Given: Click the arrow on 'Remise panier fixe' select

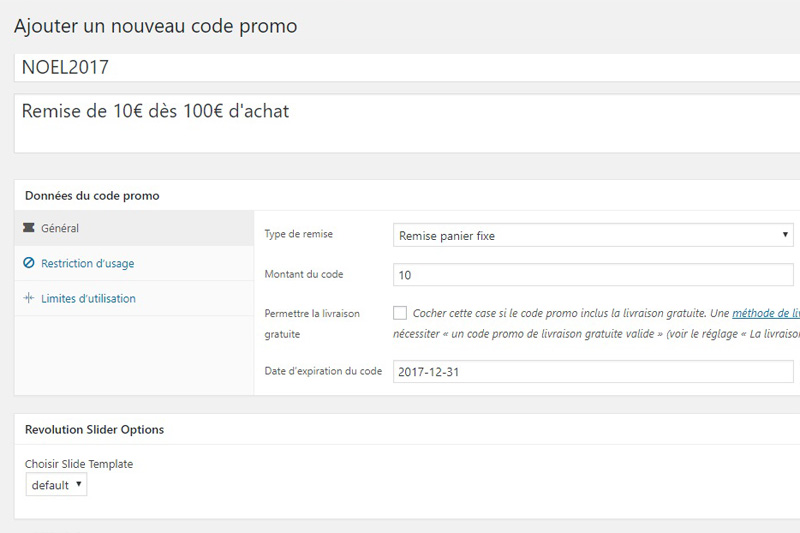Looking at the screenshot, I should (785, 235).
